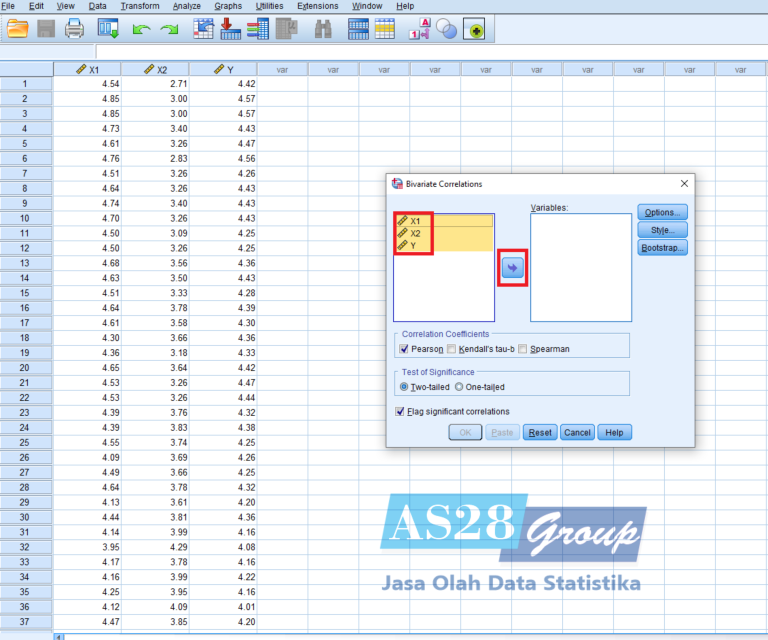Image resolution: width=768 pixels, height=640 pixels.
Task: Click the Recall recent dialogs icon
Action: tap(107, 29)
